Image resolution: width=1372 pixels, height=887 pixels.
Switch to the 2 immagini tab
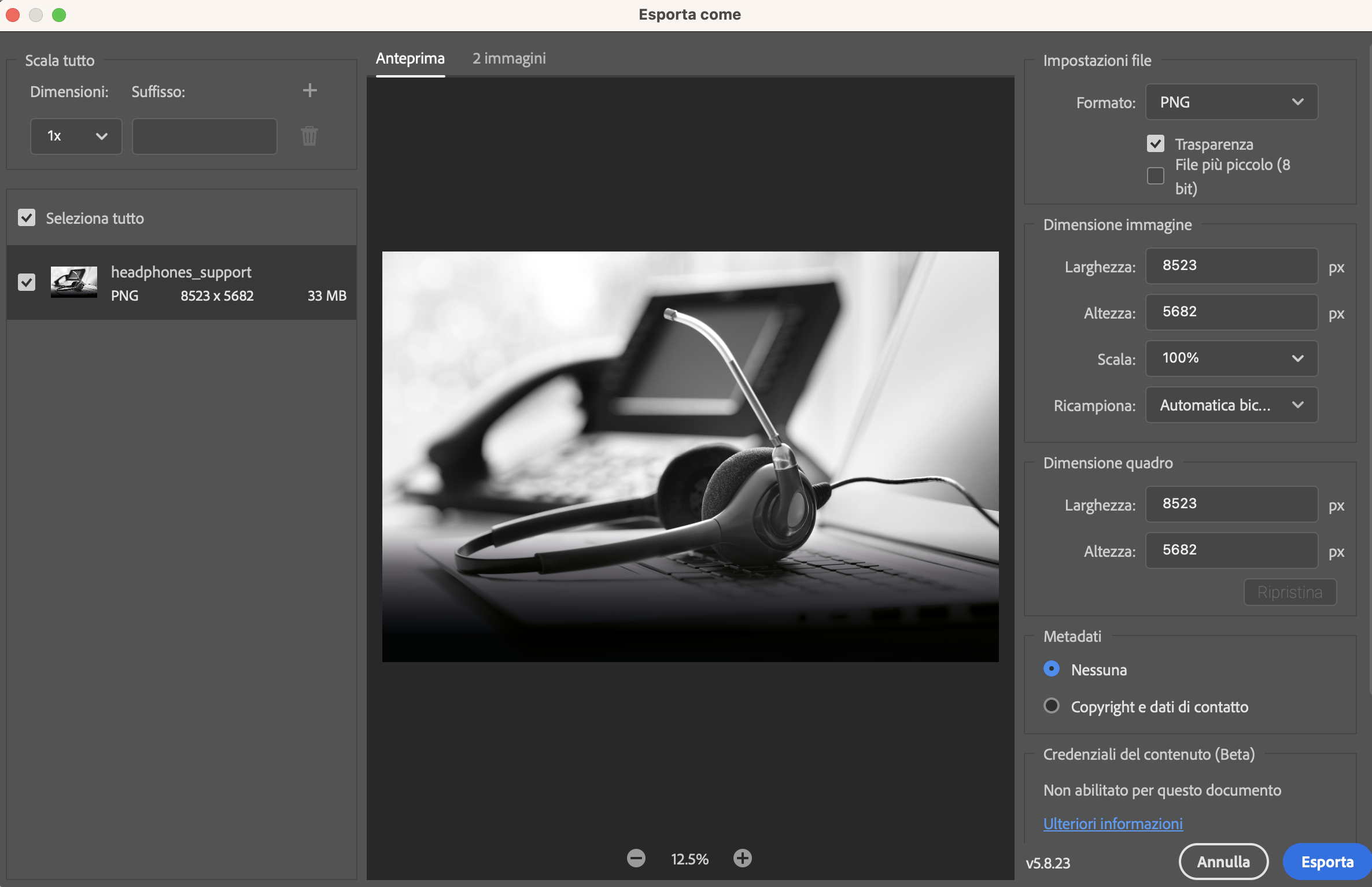pyautogui.click(x=509, y=58)
